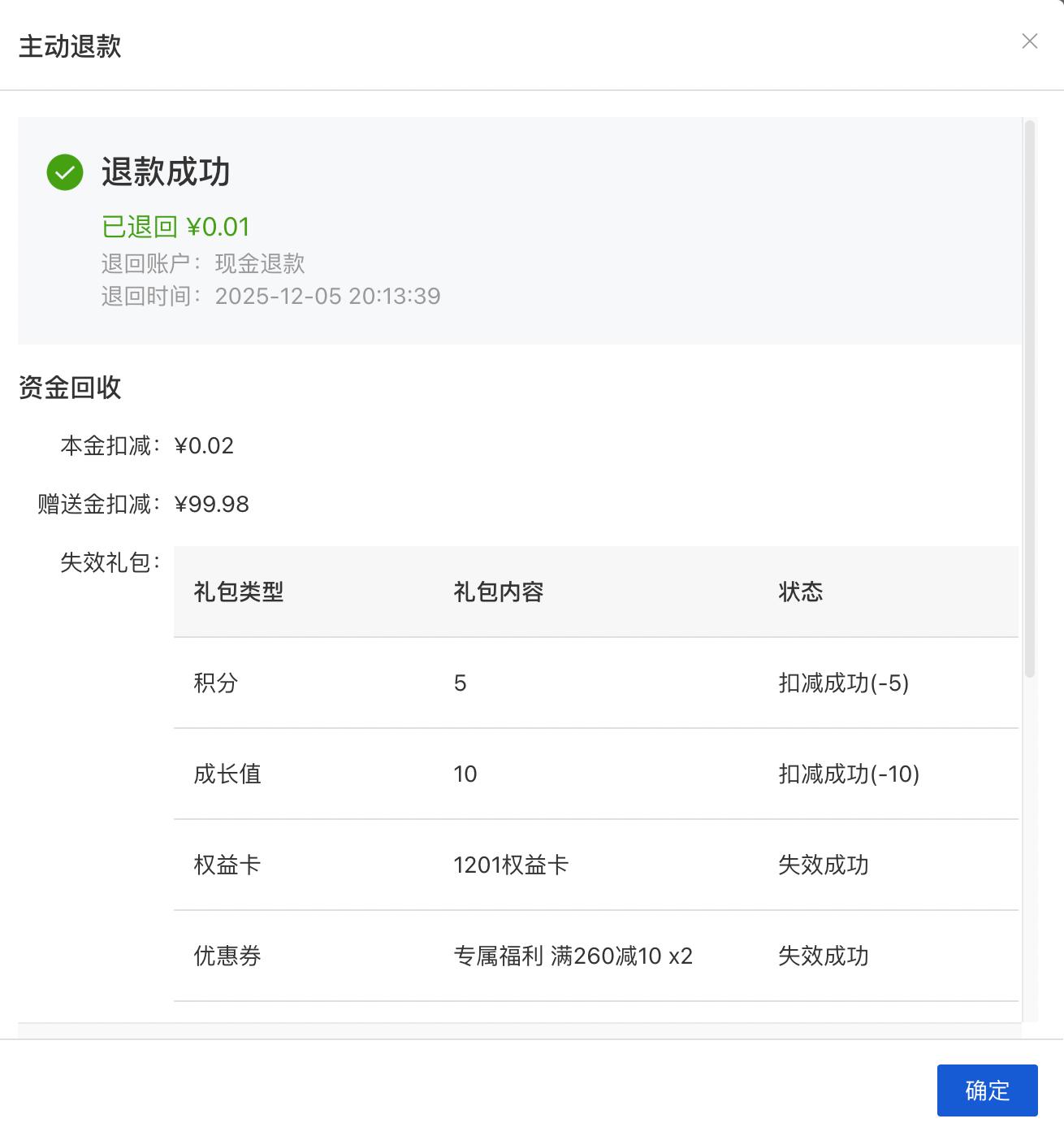
Task: Click the vertical scrollbar of the dialog
Action: point(1029,398)
